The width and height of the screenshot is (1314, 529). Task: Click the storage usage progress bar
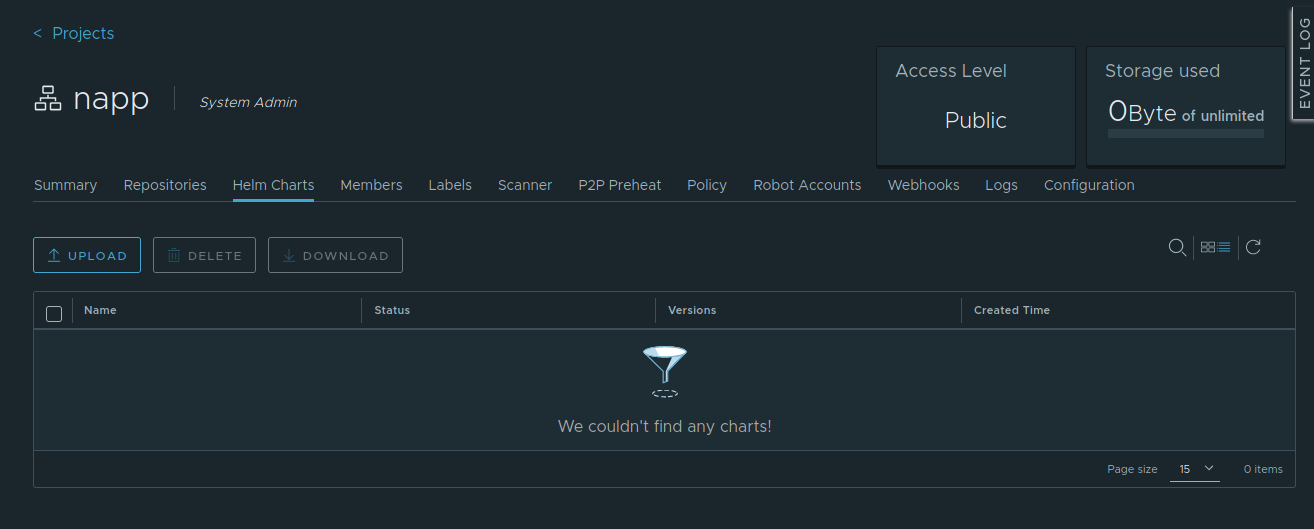1185,133
